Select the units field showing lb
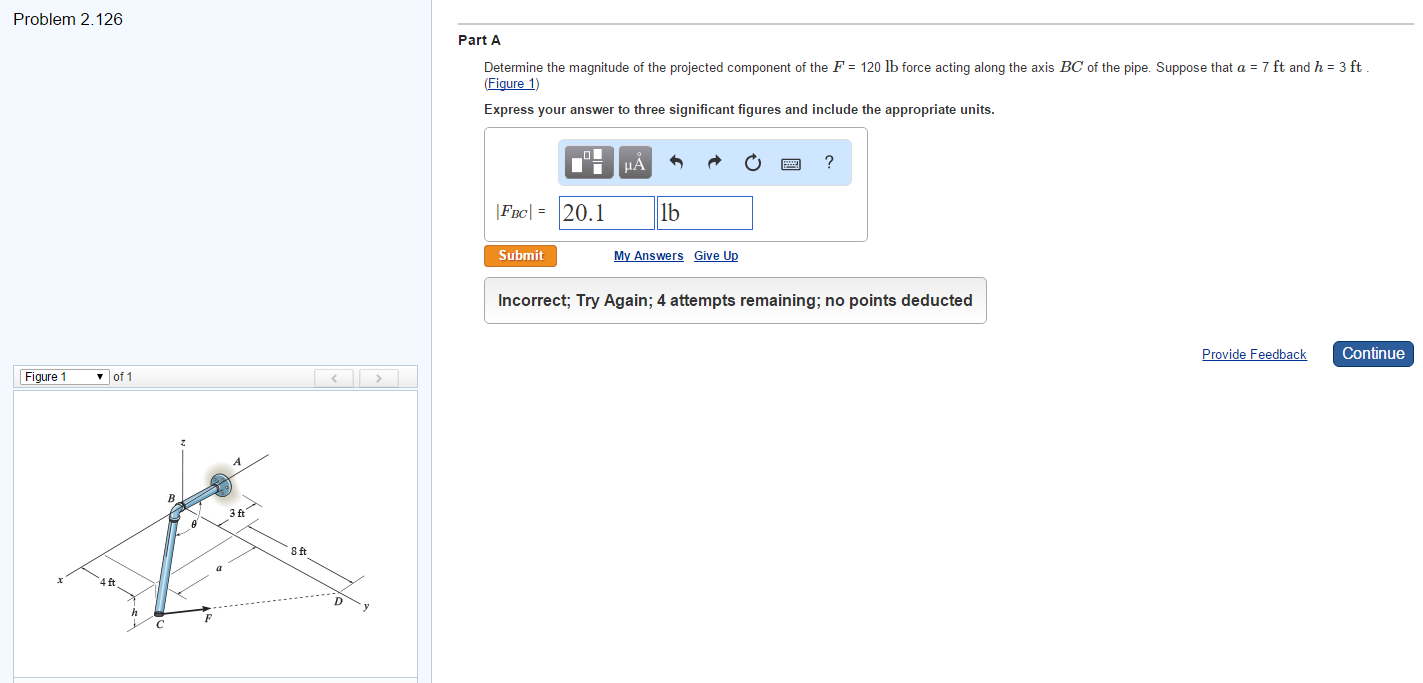This screenshot has height=683, width=1423. (x=704, y=212)
